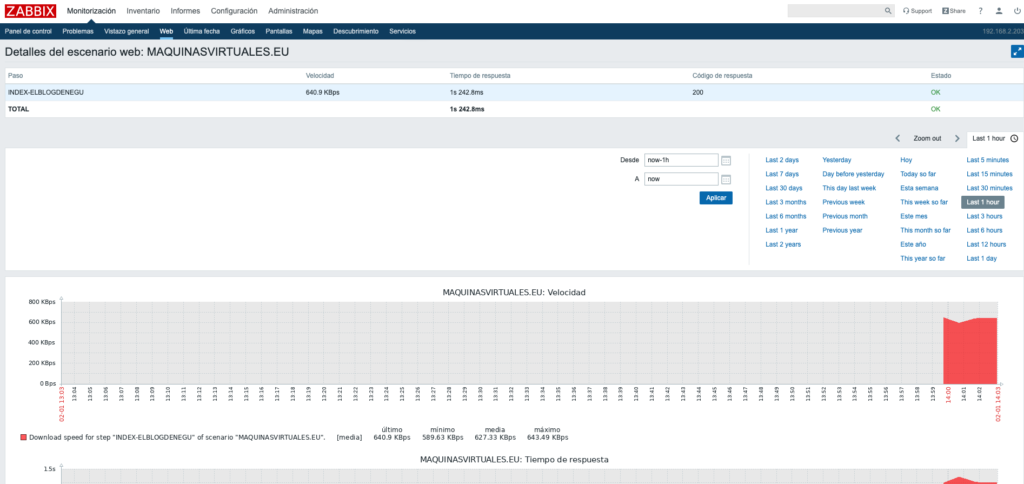Screen dimensions: 1024x484
Task: Select Previous year range
Action: coord(842,231)
